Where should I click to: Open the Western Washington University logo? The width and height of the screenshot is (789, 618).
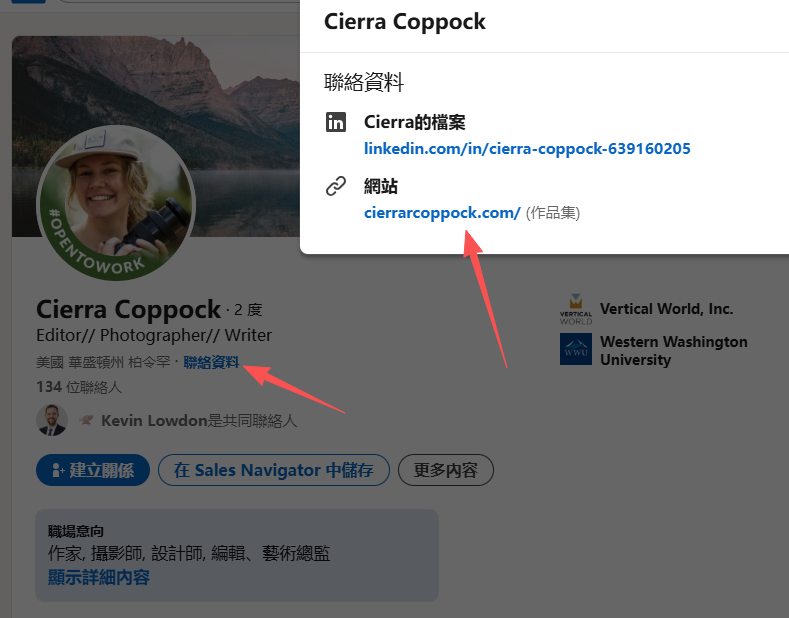click(x=575, y=350)
